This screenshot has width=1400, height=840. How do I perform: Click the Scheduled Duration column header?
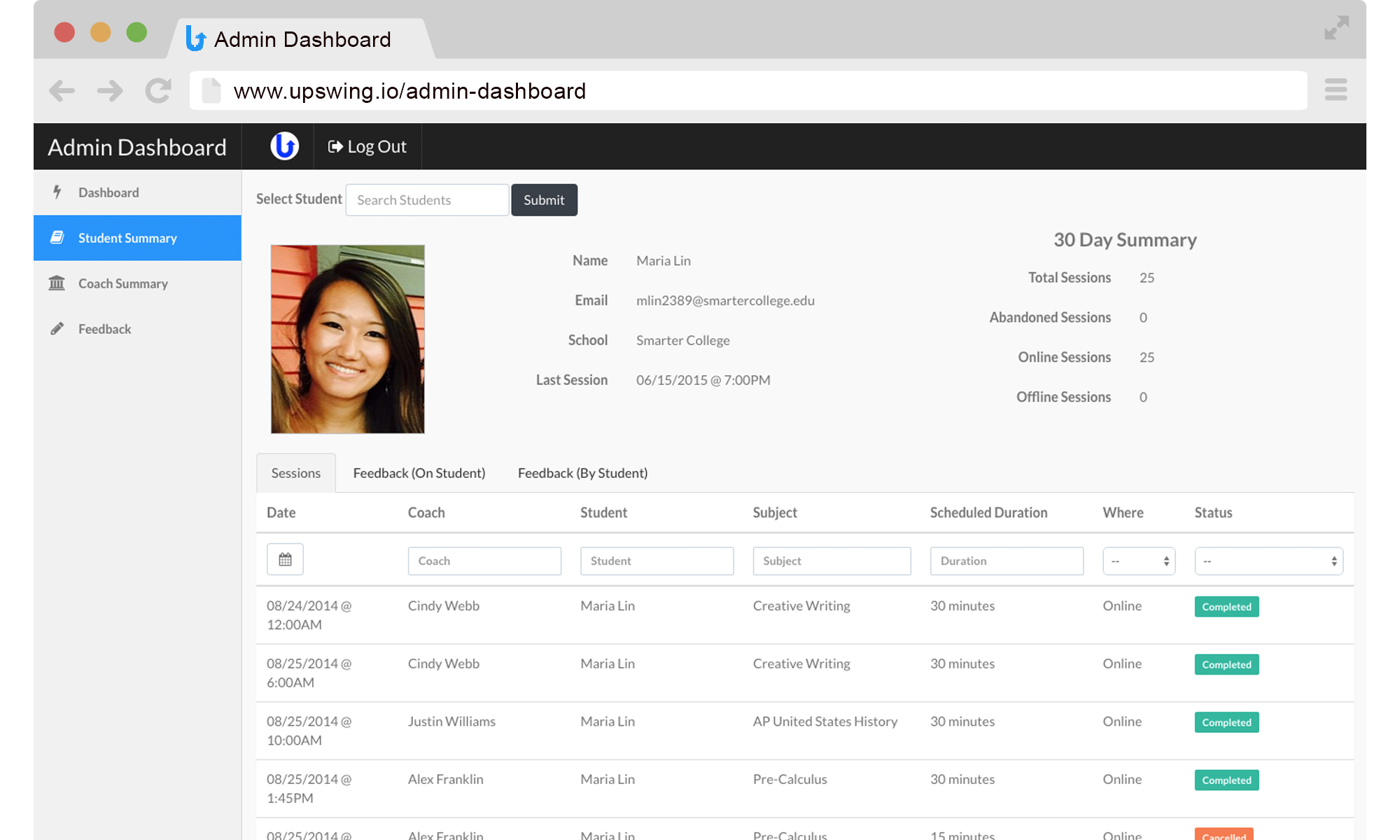(x=988, y=512)
